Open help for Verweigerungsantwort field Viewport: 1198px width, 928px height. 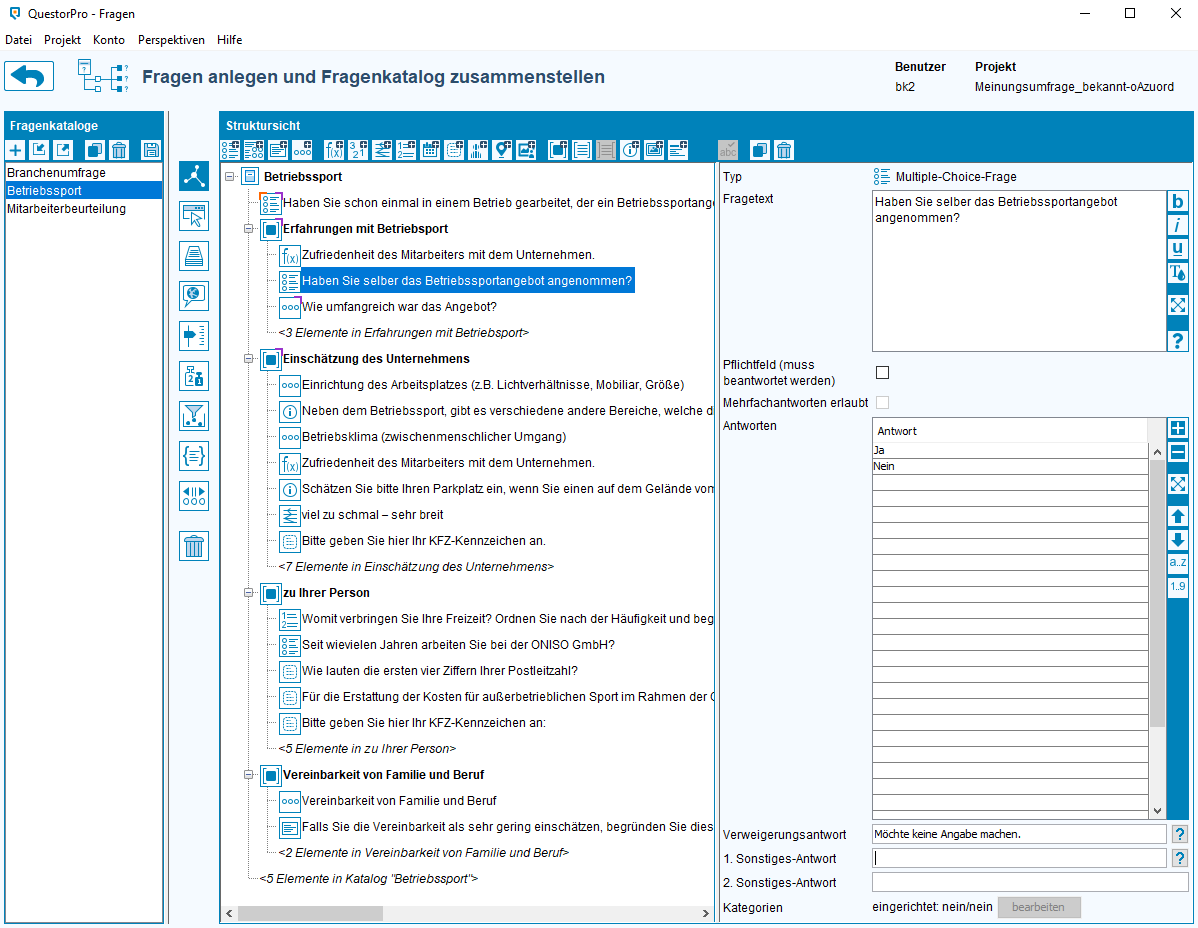(x=1179, y=834)
